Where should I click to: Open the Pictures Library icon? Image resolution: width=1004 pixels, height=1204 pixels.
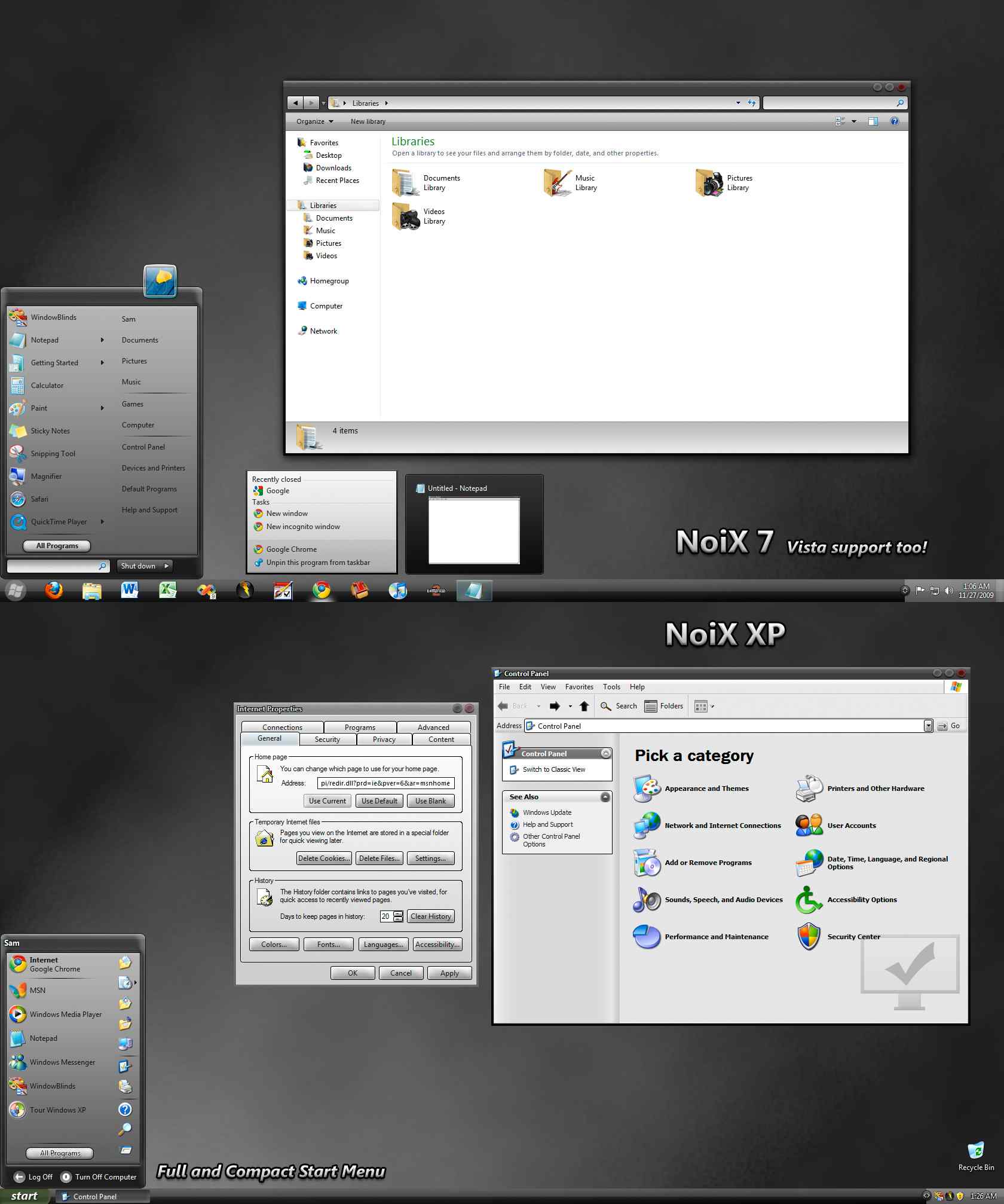click(x=709, y=183)
